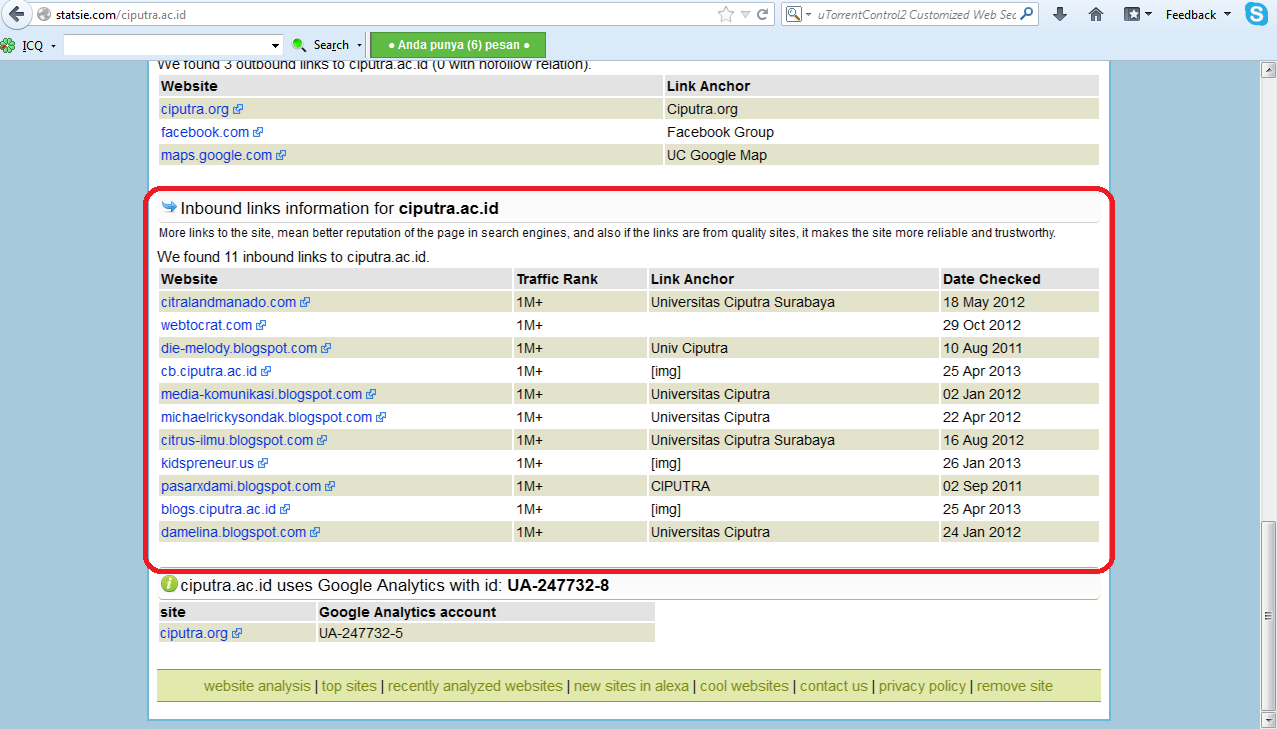Open the 'top sites' footer link

click(349, 686)
